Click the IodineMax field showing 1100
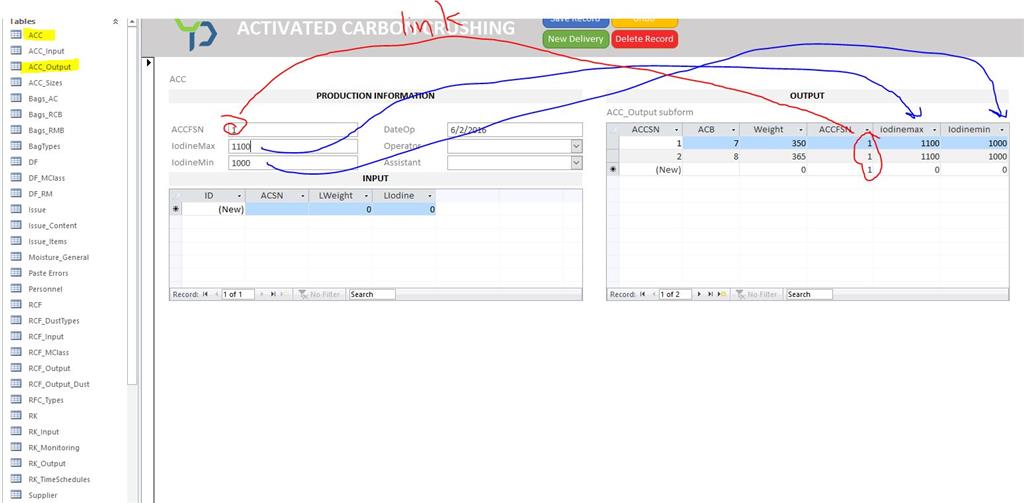The width and height of the screenshot is (1024, 503). [293, 146]
